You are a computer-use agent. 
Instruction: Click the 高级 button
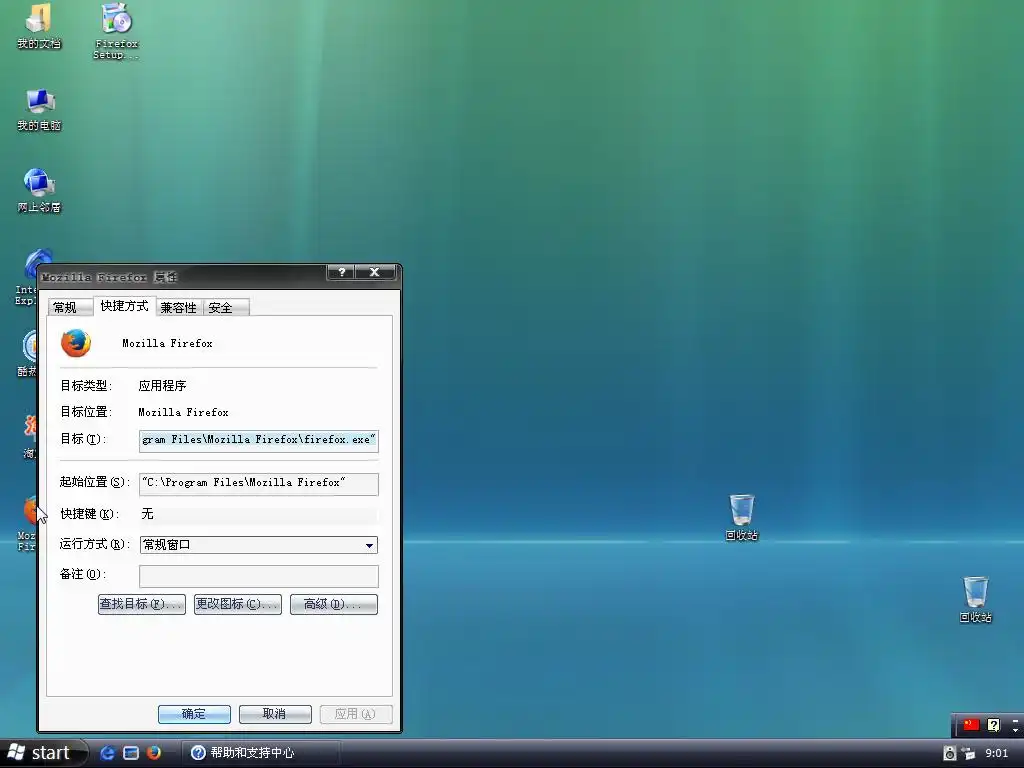334,604
